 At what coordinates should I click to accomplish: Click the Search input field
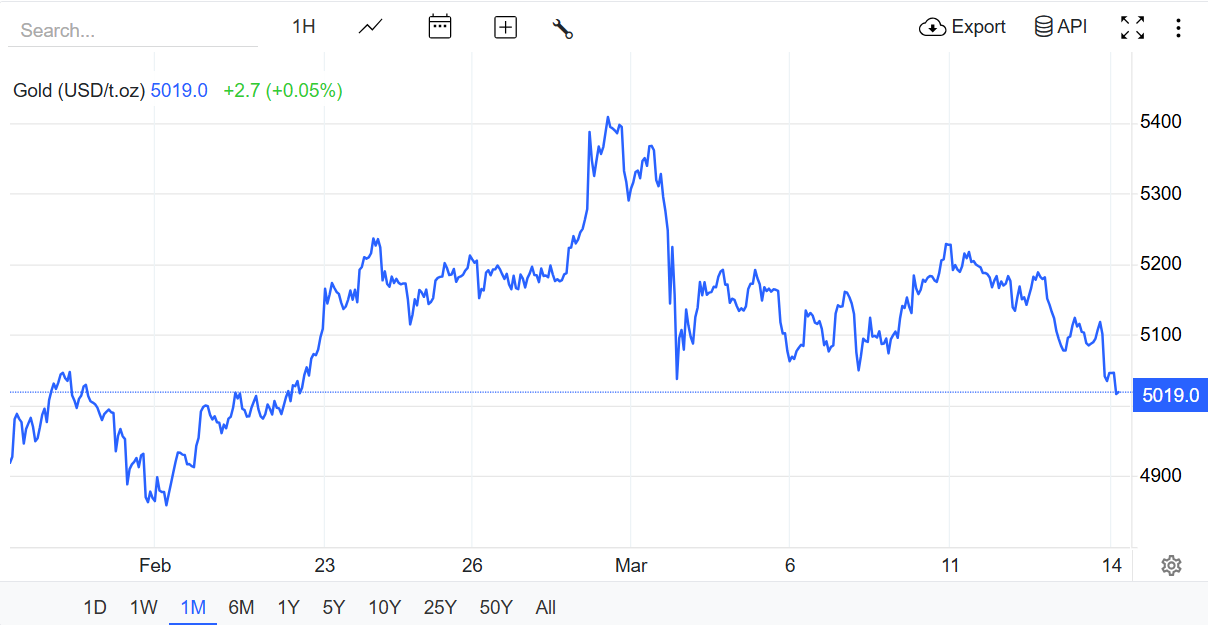[132, 30]
